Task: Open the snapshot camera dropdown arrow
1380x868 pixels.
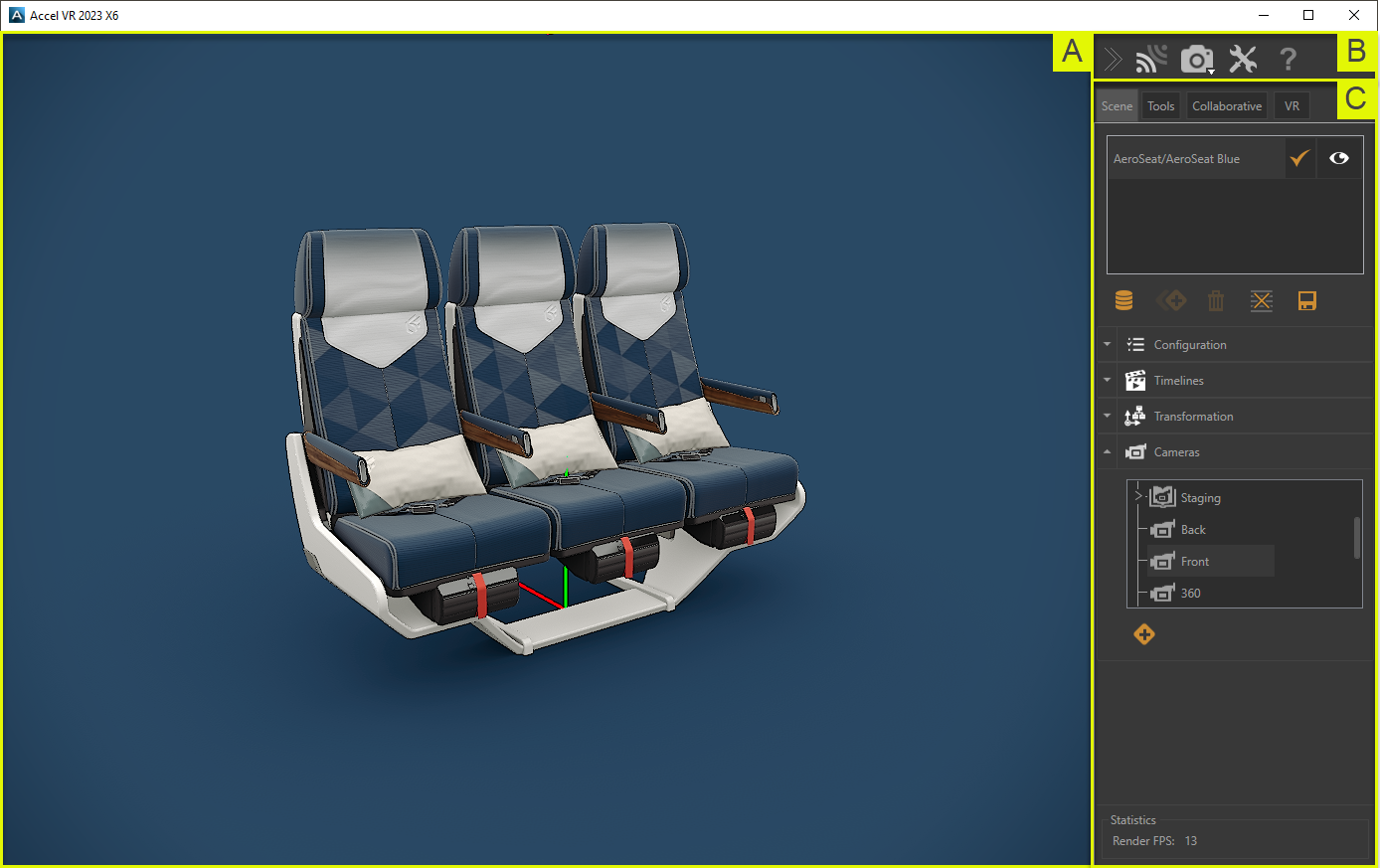Action: 1211,72
